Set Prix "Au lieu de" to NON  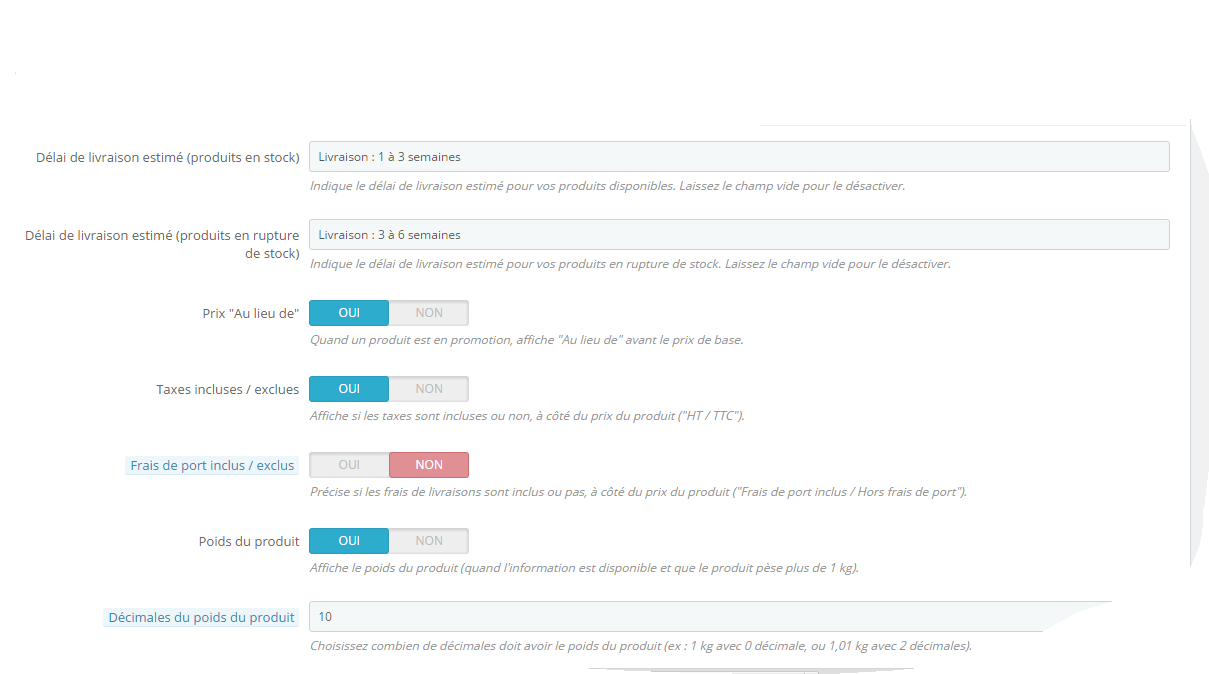point(429,313)
